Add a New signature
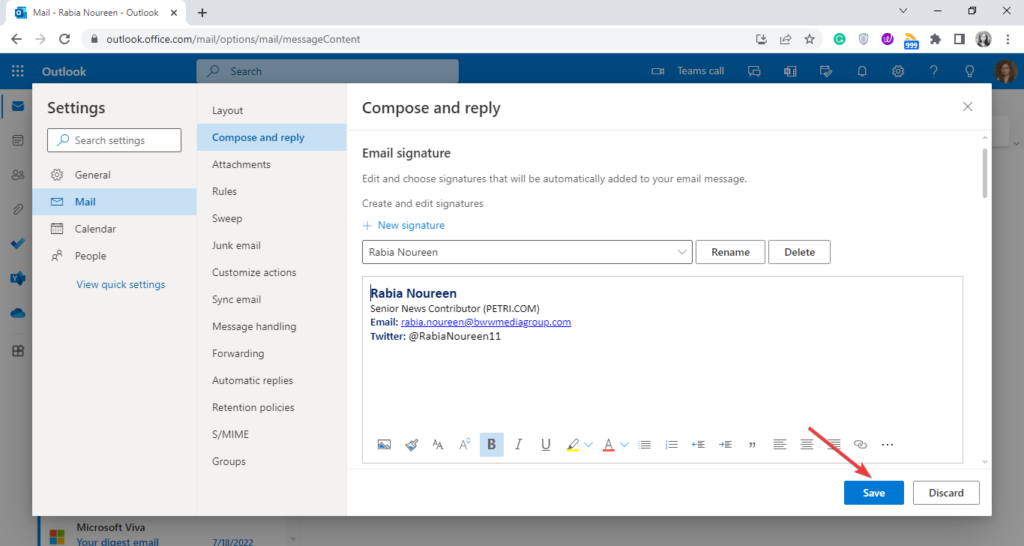Viewport: 1024px width, 546px height. [x=404, y=225]
